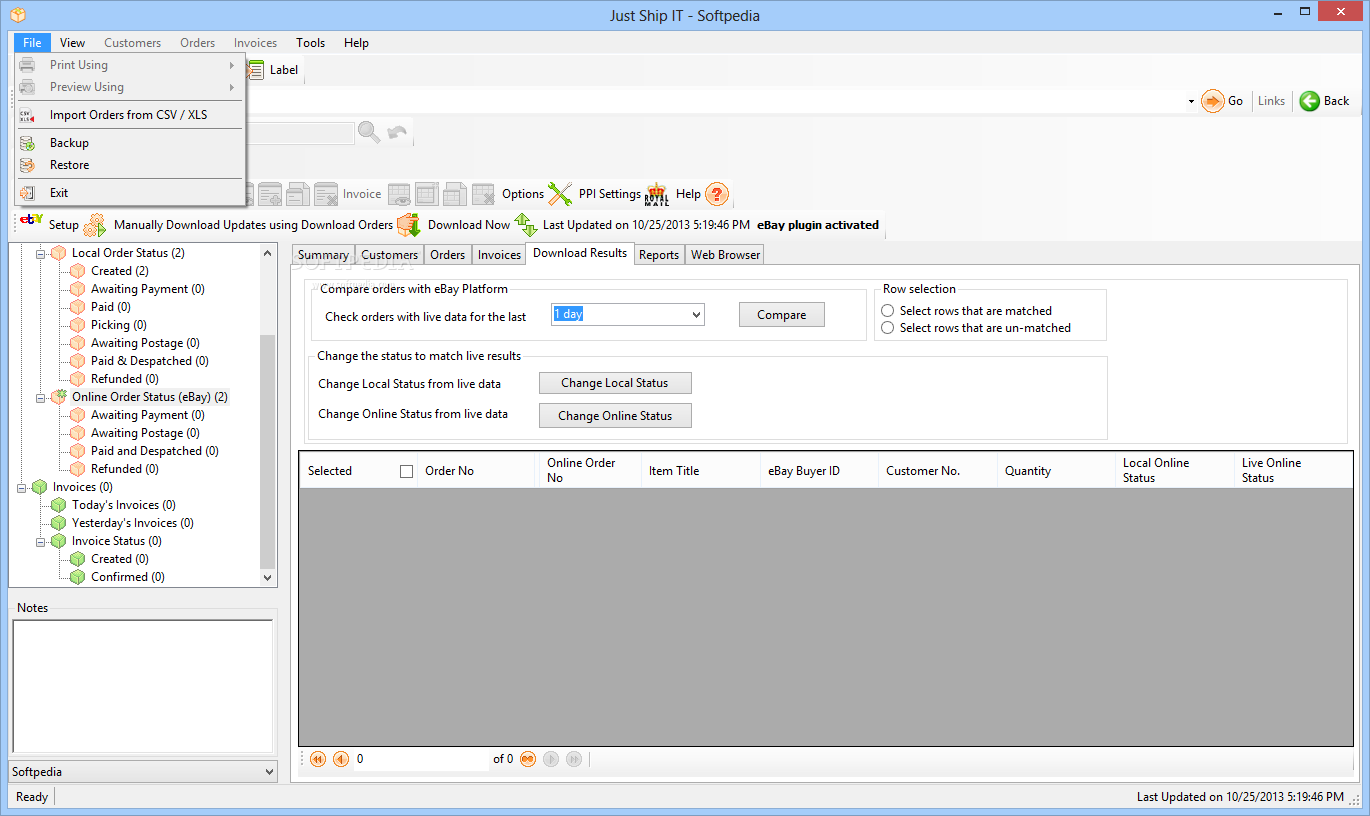The width and height of the screenshot is (1370, 816).
Task: Click the Compare button
Action: pyautogui.click(x=782, y=315)
